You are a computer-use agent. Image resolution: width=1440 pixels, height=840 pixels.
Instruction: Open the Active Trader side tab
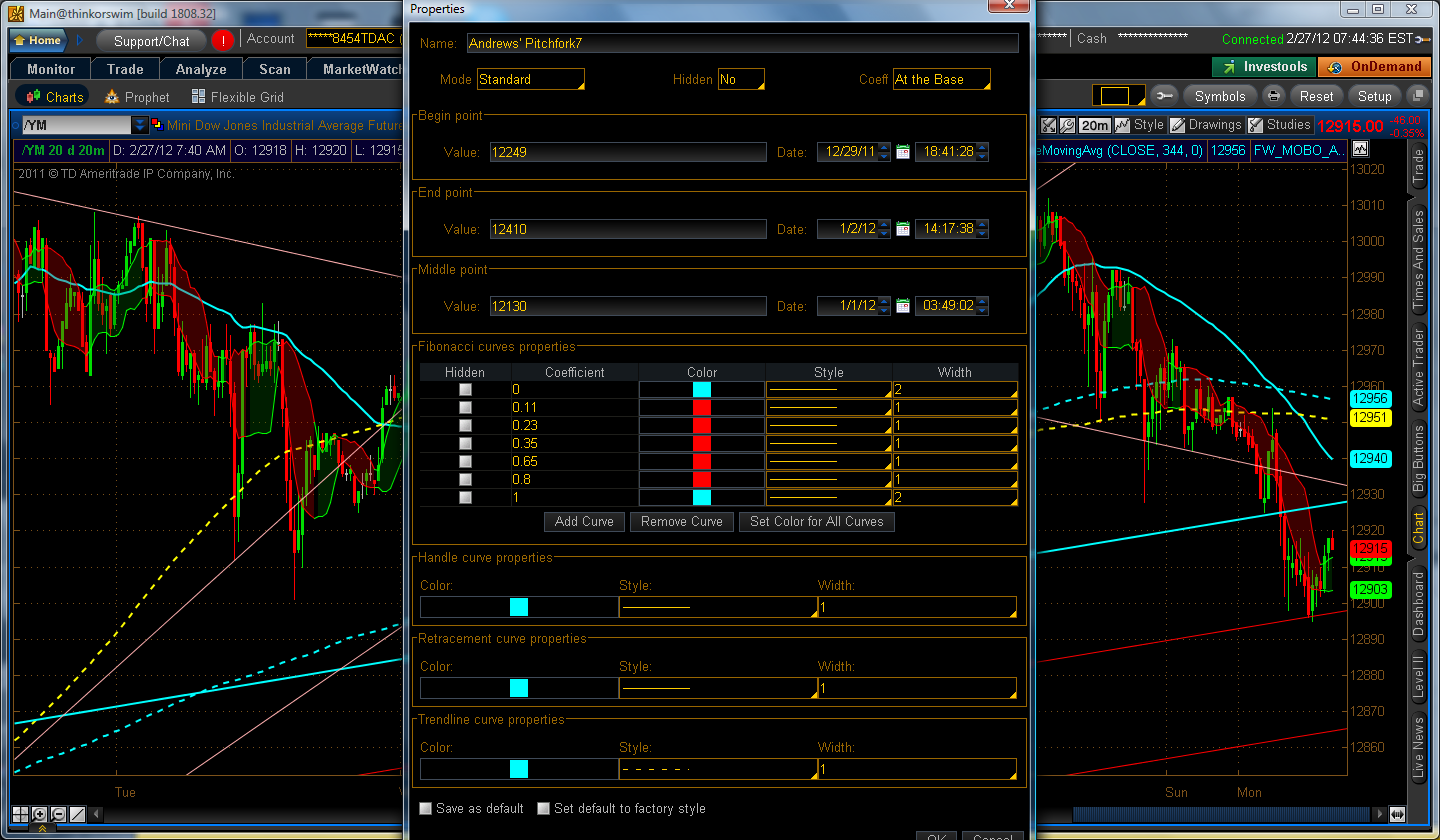pyautogui.click(x=1418, y=367)
